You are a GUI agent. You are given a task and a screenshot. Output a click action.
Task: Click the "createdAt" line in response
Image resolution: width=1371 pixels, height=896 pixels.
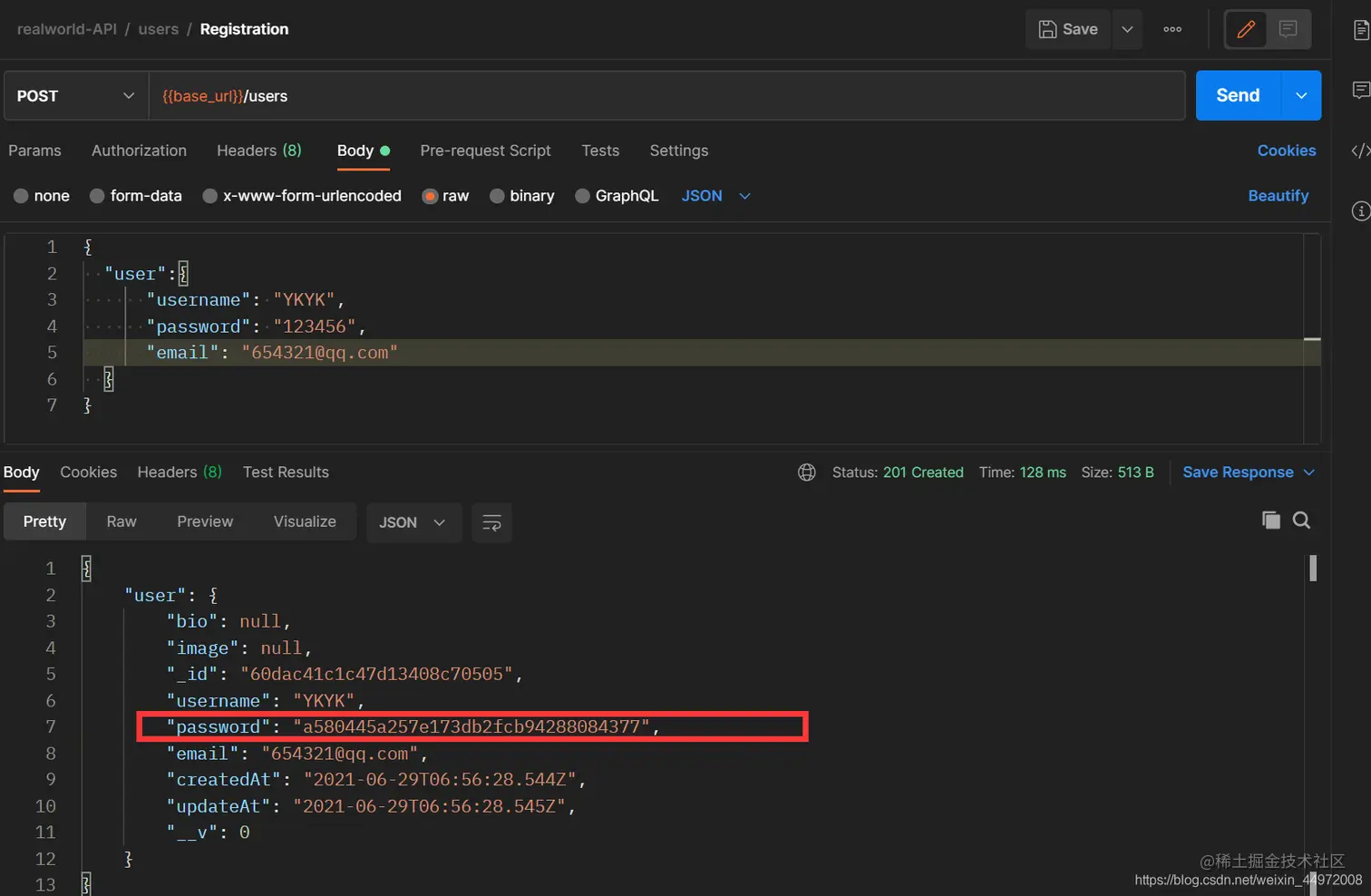[x=376, y=780]
